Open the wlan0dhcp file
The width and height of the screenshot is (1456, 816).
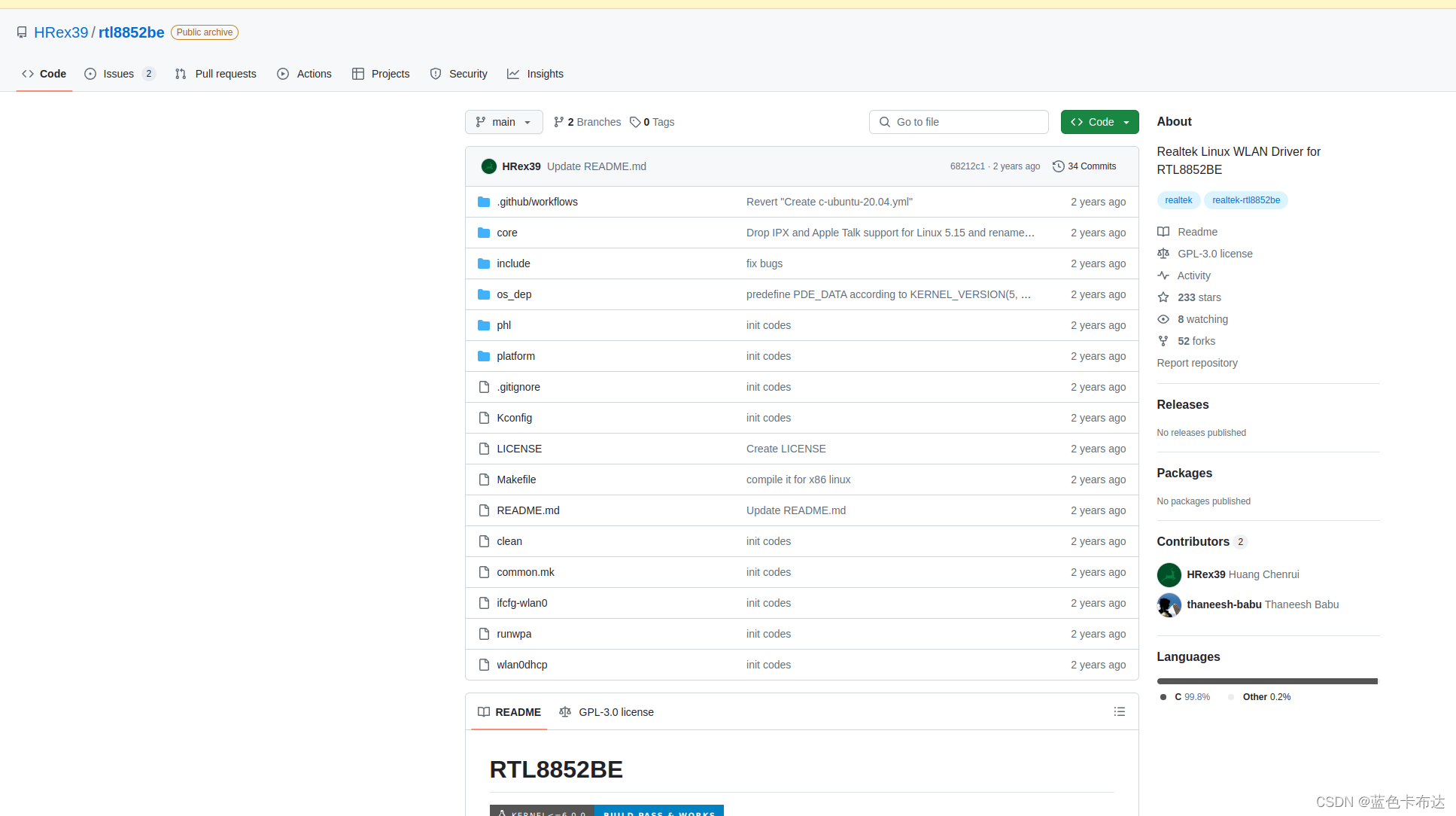(522, 665)
